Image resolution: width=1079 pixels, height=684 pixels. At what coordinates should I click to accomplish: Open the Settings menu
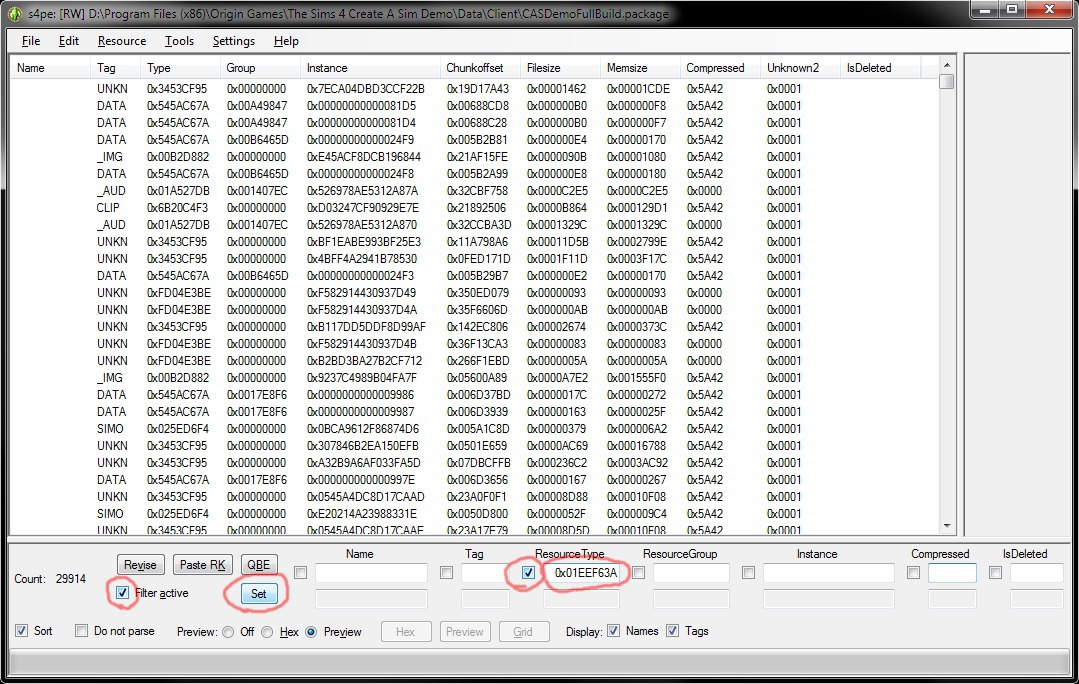coord(233,41)
